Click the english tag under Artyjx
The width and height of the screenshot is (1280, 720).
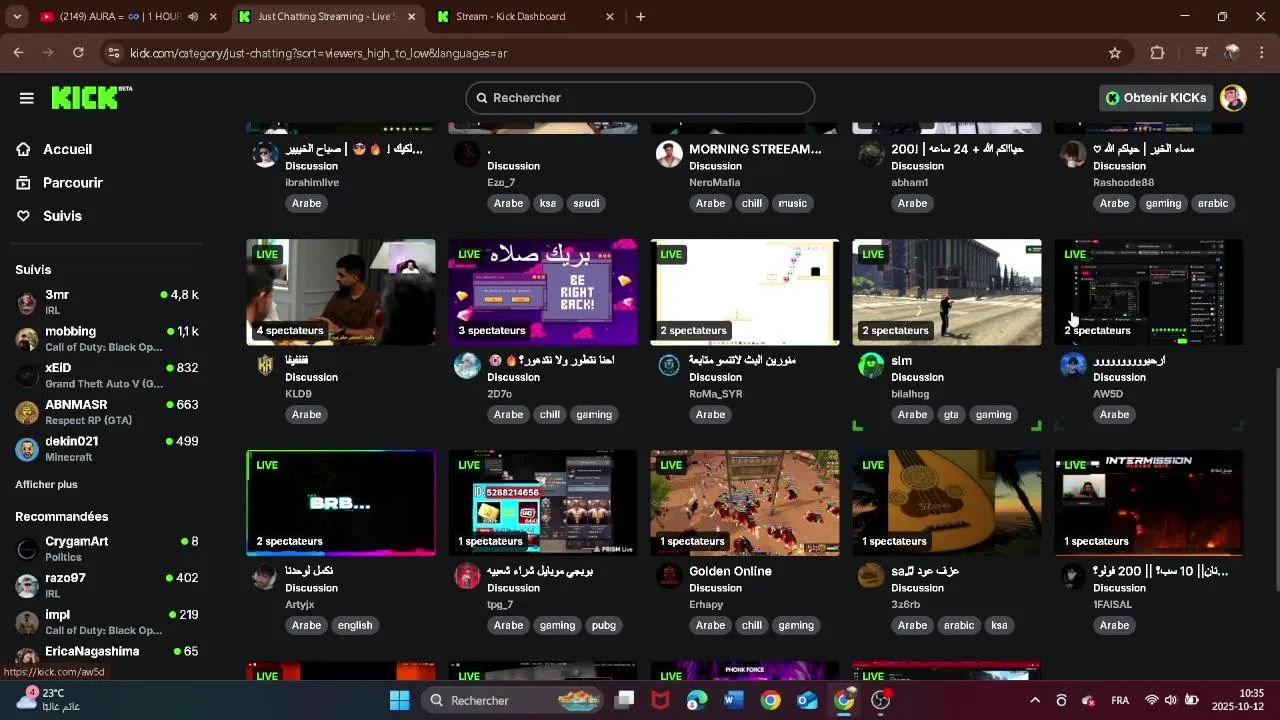[x=355, y=625]
